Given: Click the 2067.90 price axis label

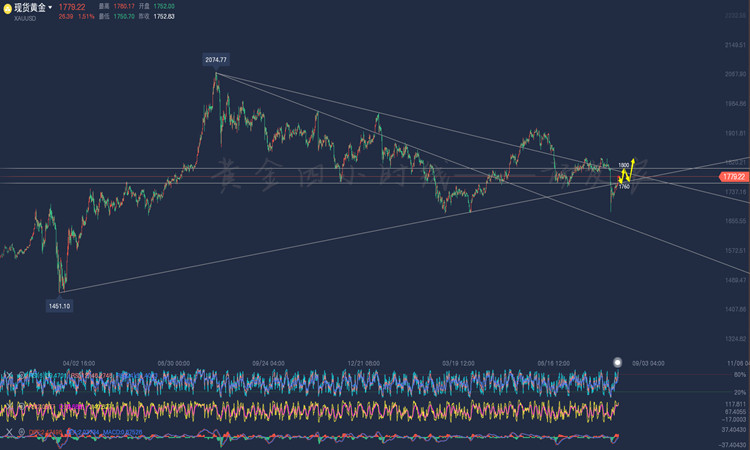Looking at the screenshot, I should tap(735, 74).
